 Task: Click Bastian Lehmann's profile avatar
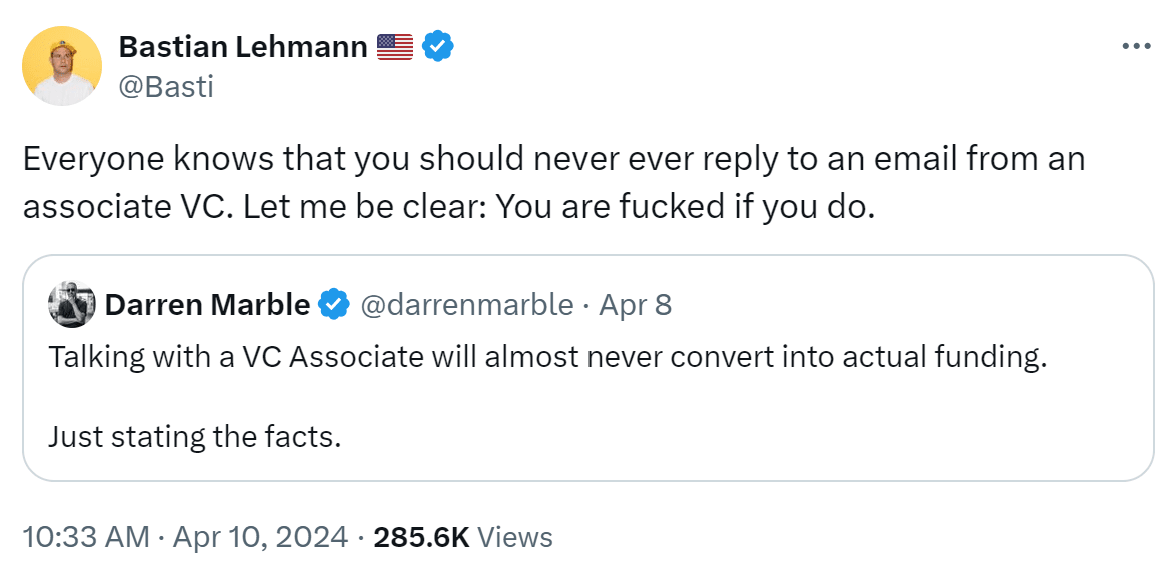coord(62,66)
